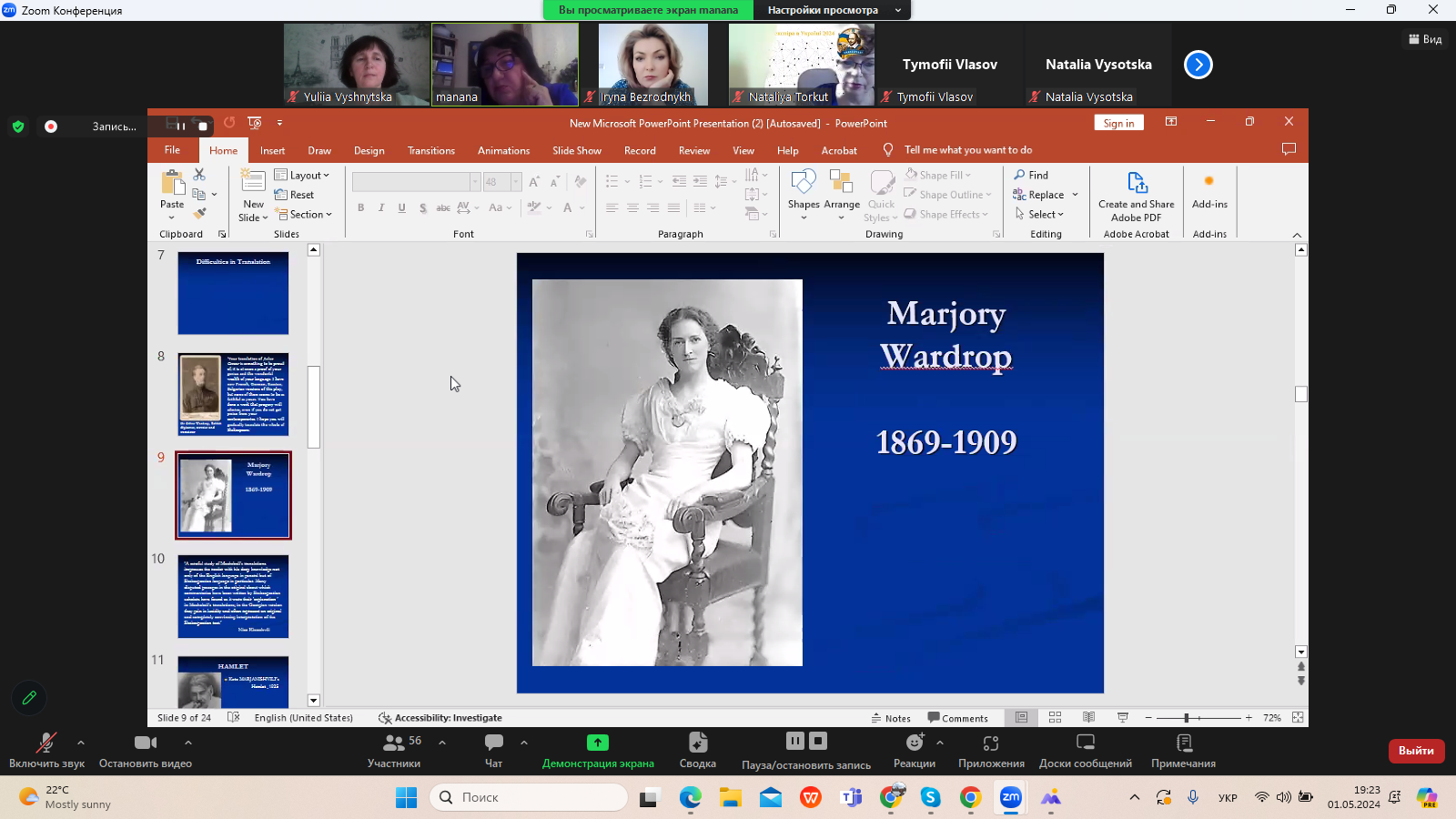
Task: Click the Whiteboards icon in Zoom
Action: (1085, 743)
